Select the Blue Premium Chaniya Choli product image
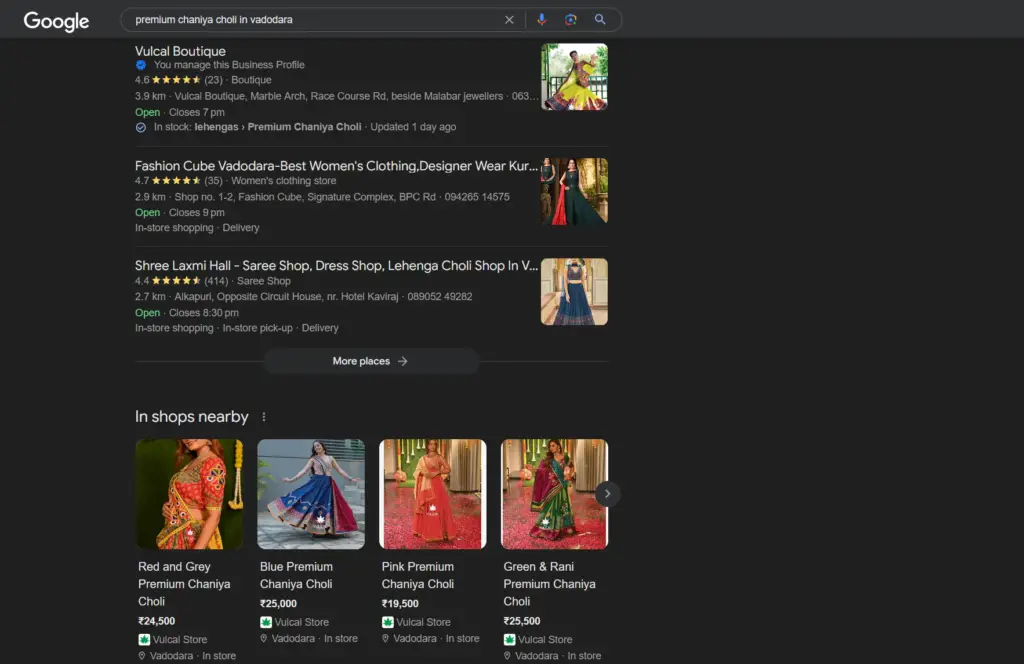The height and width of the screenshot is (664, 1024). point(310,493)
